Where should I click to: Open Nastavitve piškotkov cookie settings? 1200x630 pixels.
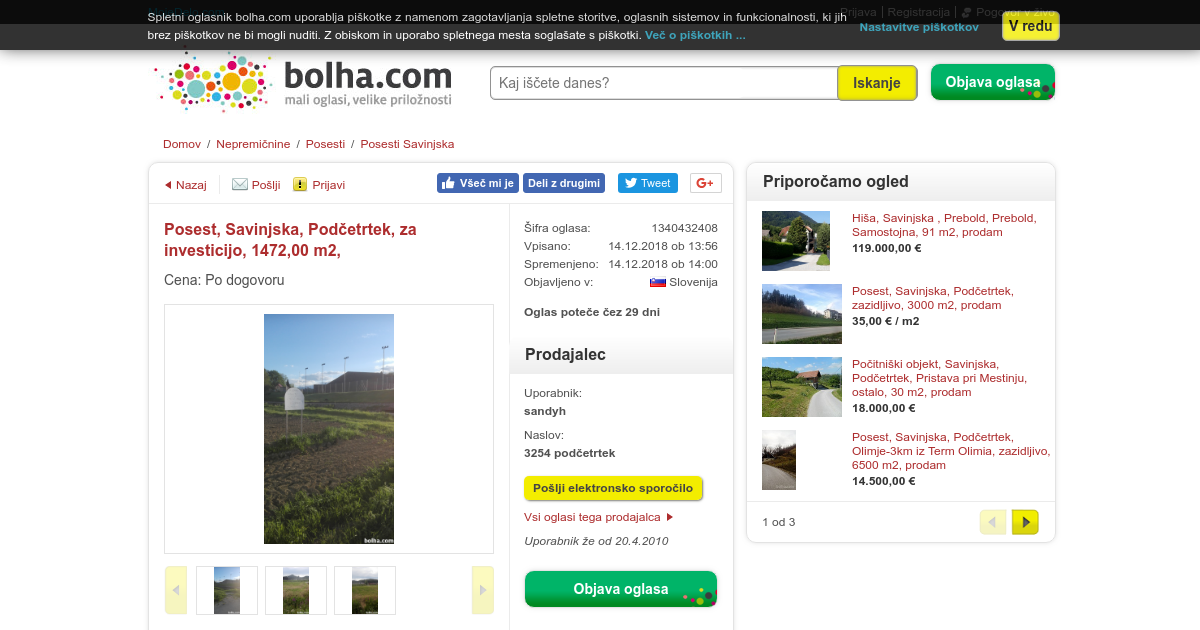point(919,27)
